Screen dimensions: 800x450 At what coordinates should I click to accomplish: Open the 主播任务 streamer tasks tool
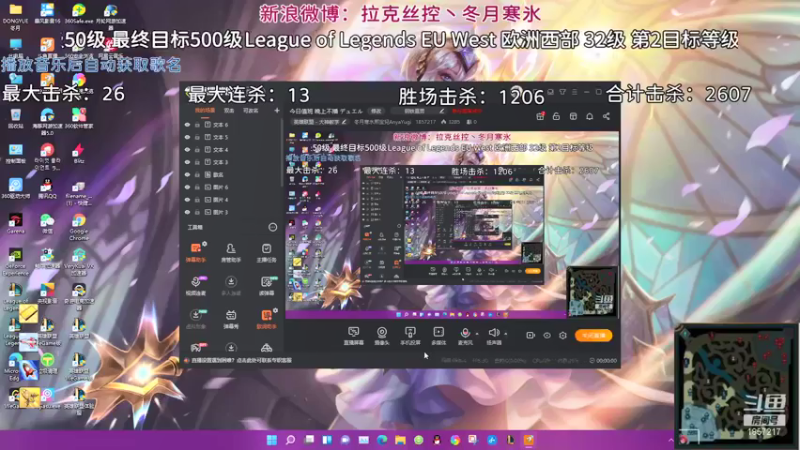(266, 253)
